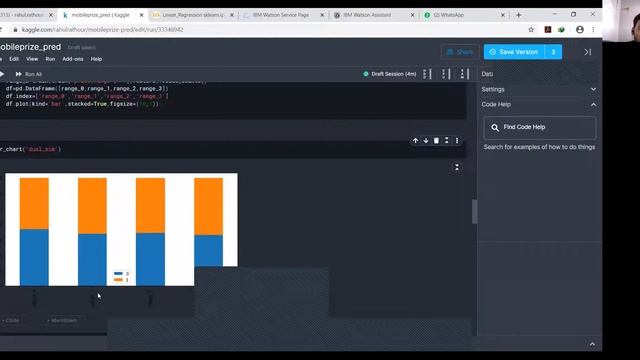Move the dual_sim cell down
640x360 pixels.
pos(426,140)
